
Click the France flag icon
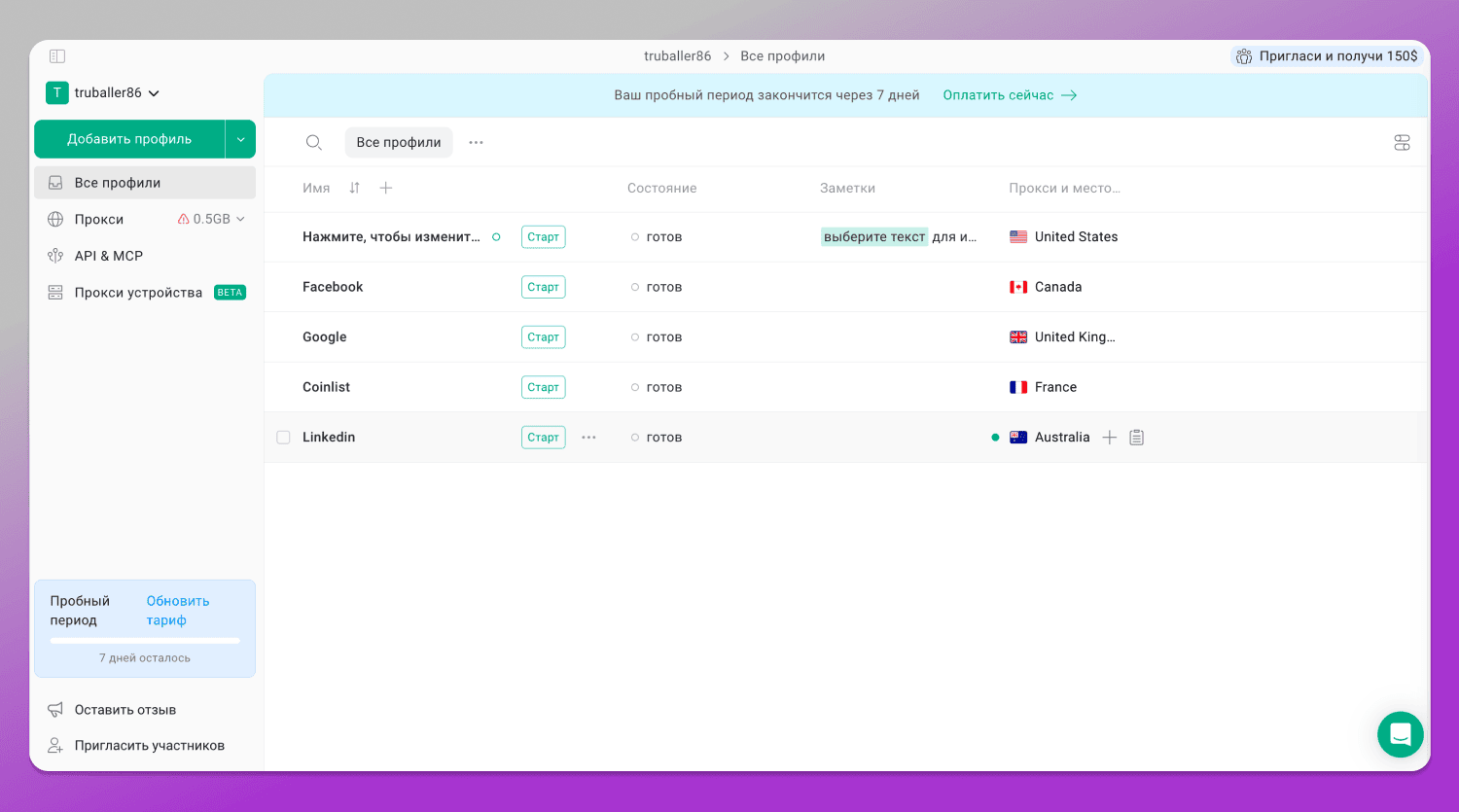pyautogui.click(x=1018, y=387)
